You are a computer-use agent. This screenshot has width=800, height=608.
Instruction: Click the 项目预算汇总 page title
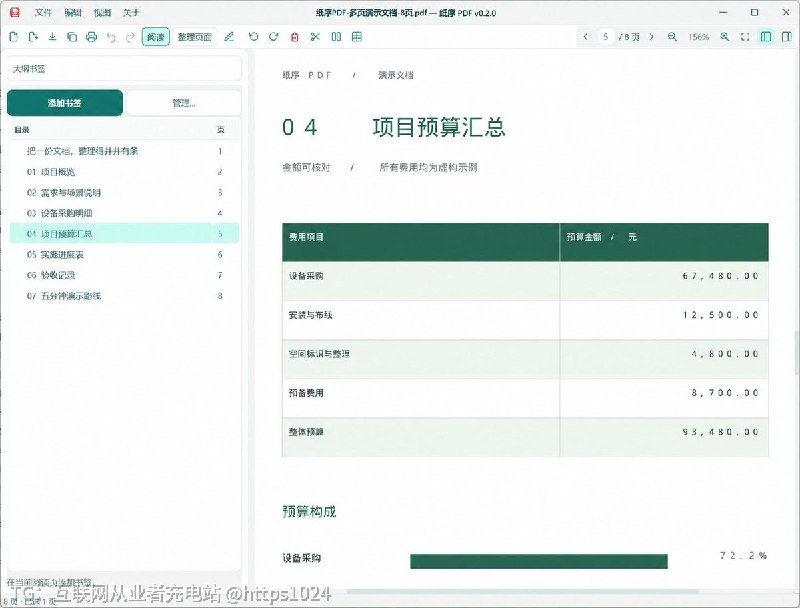(439, 127)
